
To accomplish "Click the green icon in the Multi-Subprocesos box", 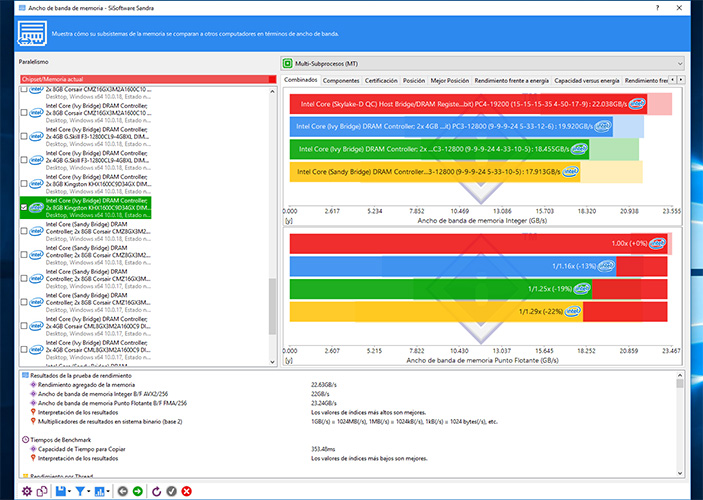I will tap(288, 64).
